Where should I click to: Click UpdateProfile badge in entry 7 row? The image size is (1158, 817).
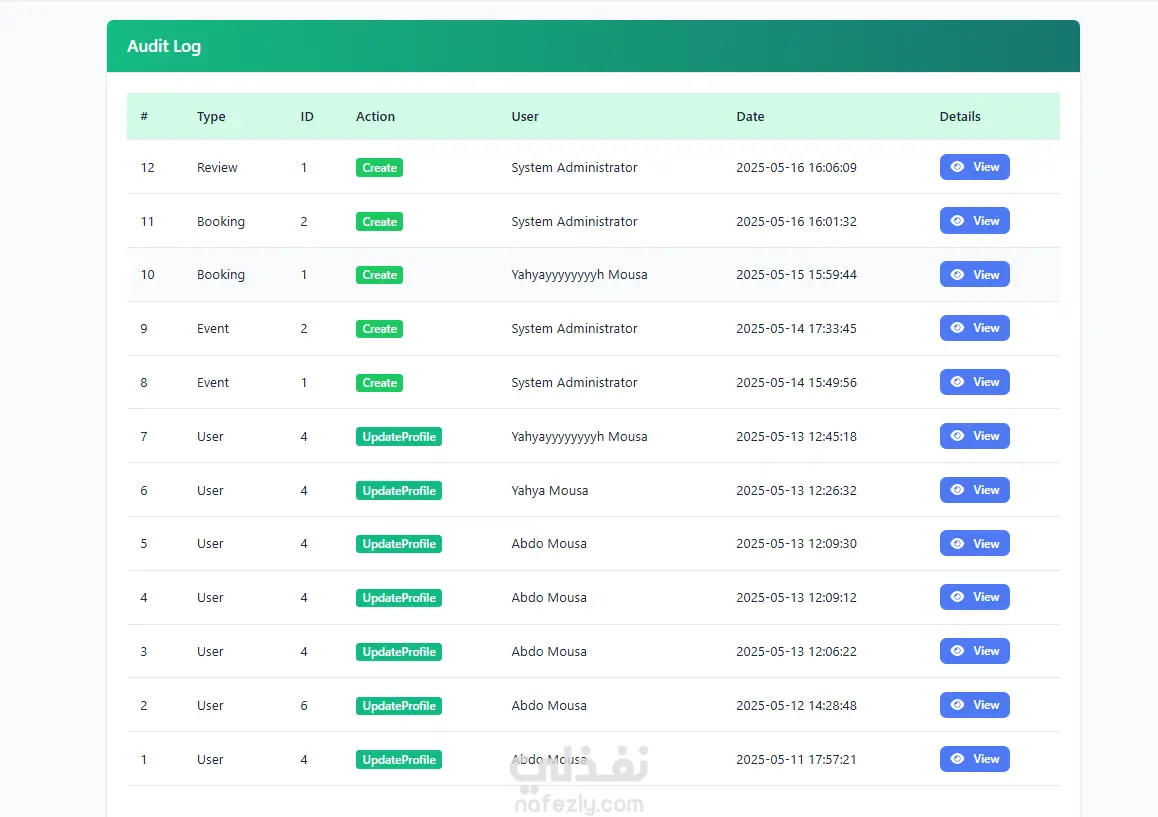399,437
